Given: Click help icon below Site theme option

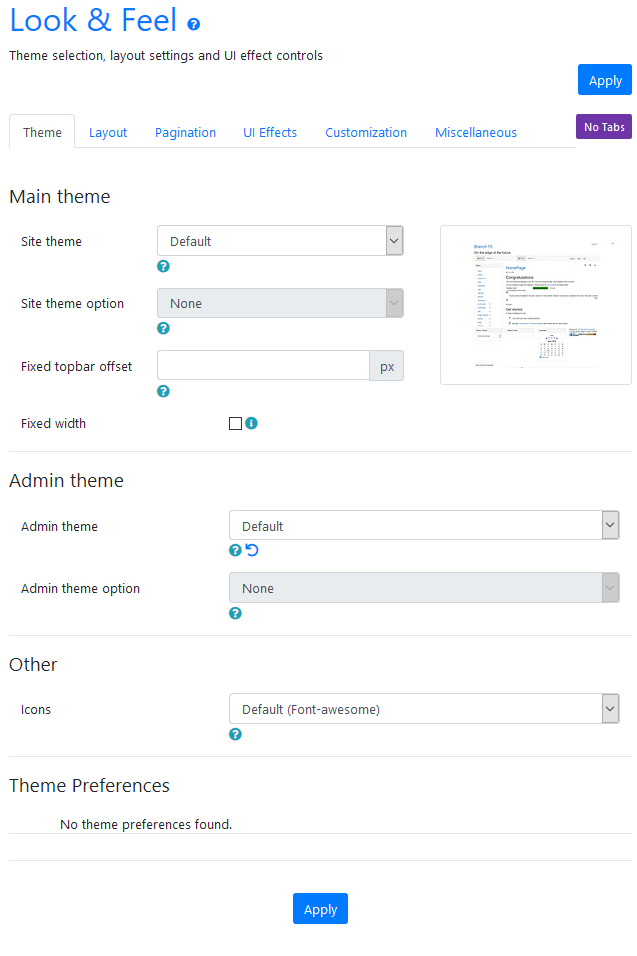Looking at the screenshot, I should [x=163, y=328].
